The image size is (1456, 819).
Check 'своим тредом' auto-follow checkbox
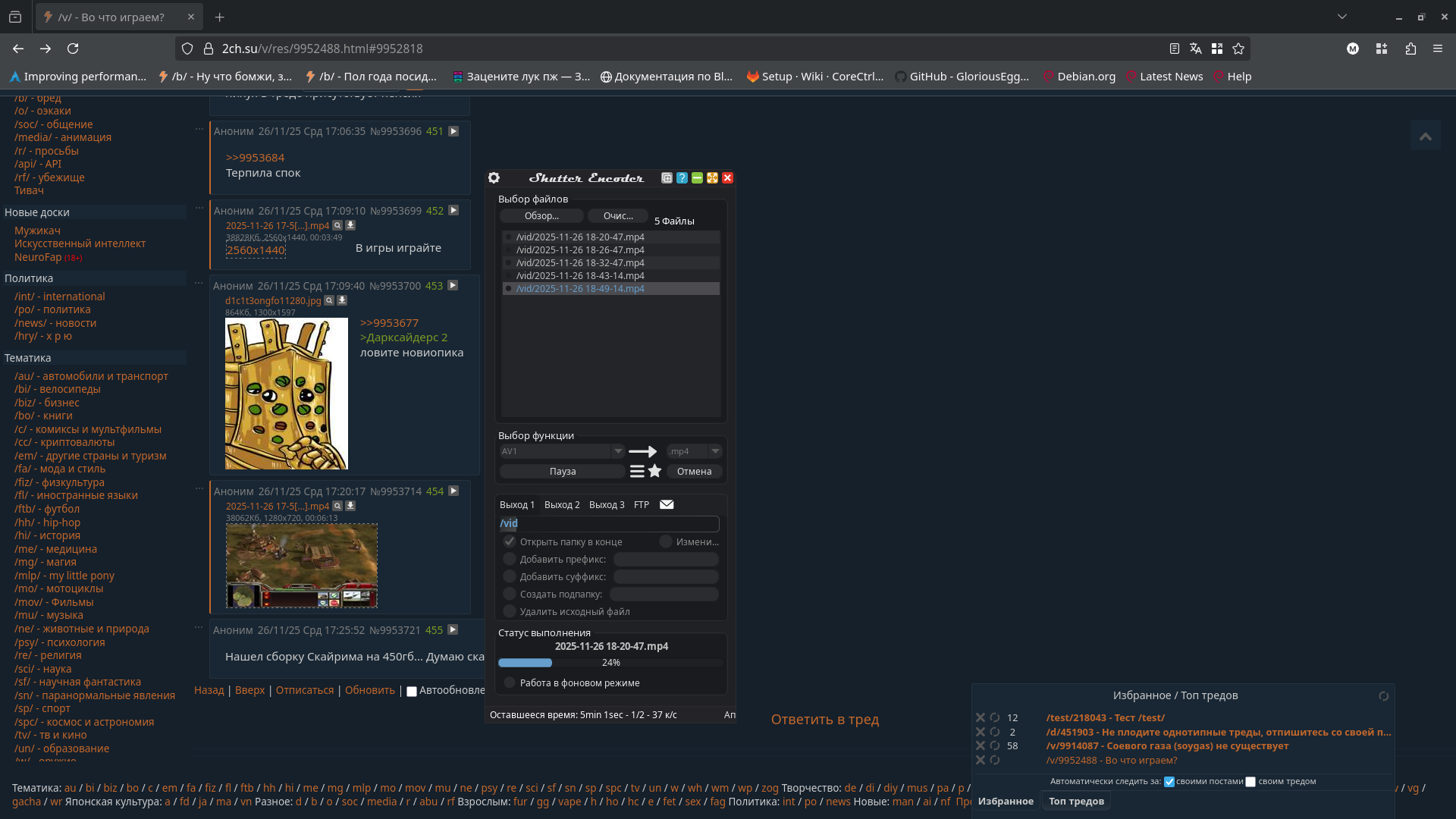point(1250,782)
